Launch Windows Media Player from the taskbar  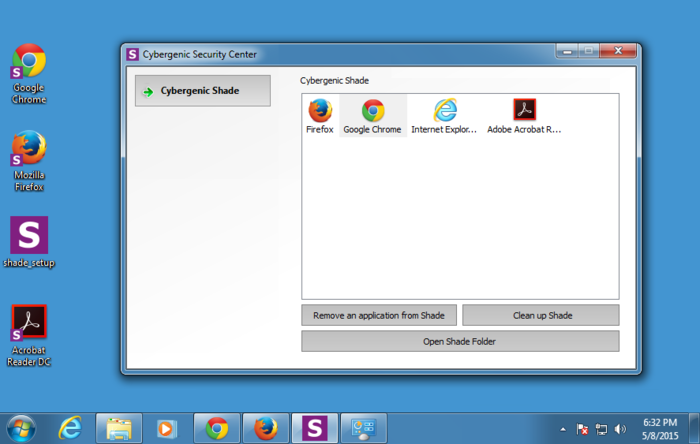167,428
